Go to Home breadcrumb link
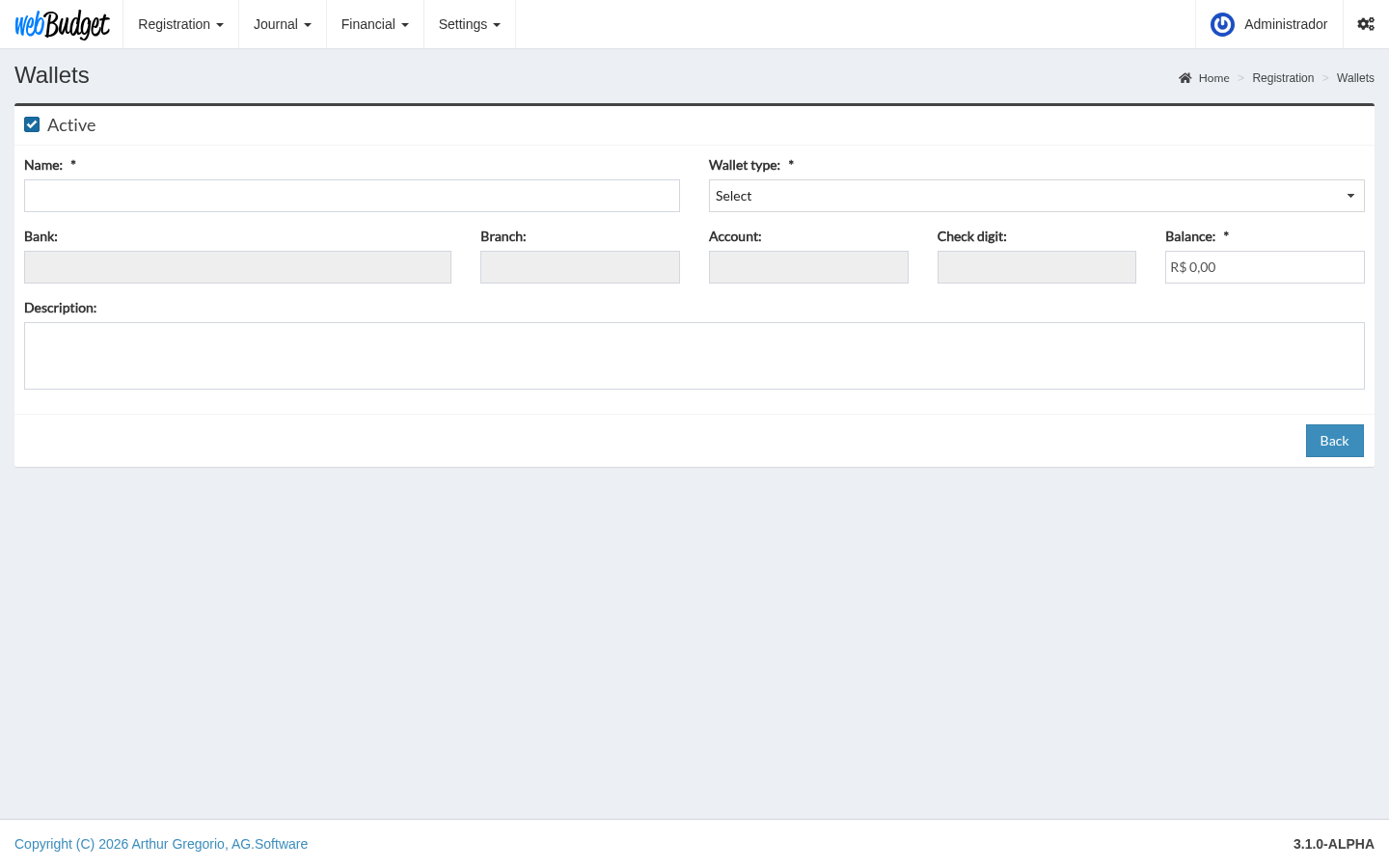The height and width of the screenshot is (868, 1389). tap(1213, 78)
